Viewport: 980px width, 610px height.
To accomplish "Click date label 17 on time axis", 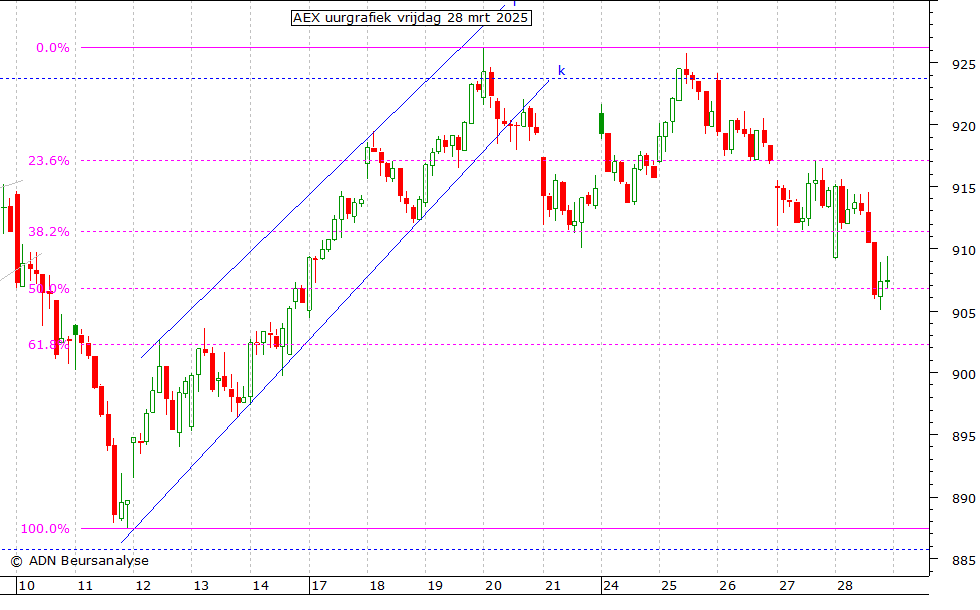I will tap(319, 586).
